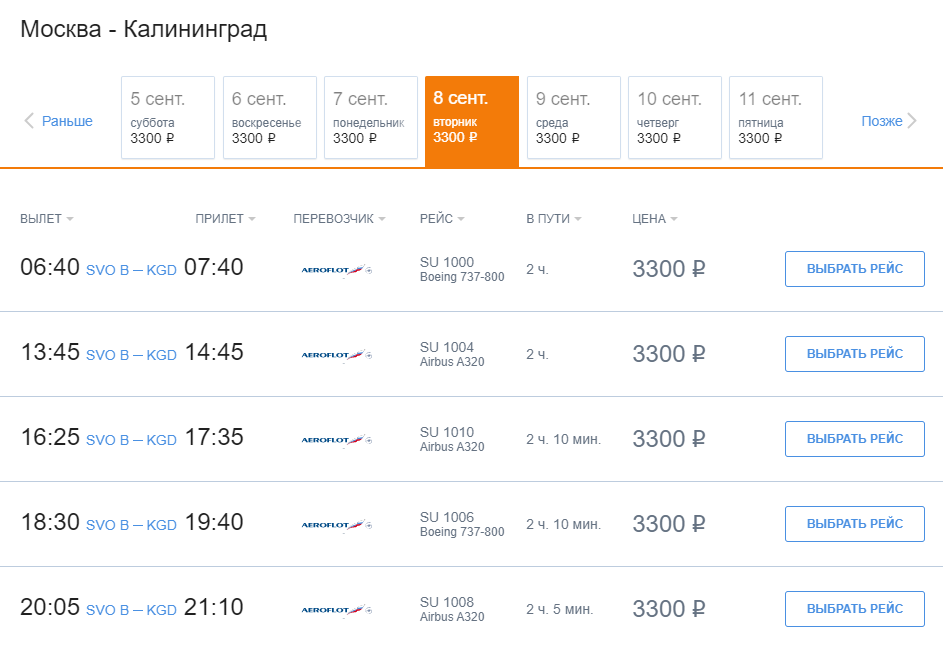Choose the 20:05 flight with ВЫБРАТЬ РЕЙС

pyautogui.click(x=855, y=609)
